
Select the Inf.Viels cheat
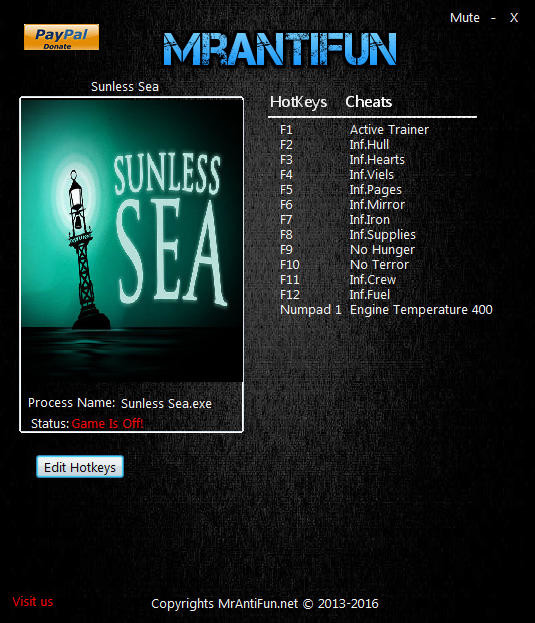tap(372, 175)
